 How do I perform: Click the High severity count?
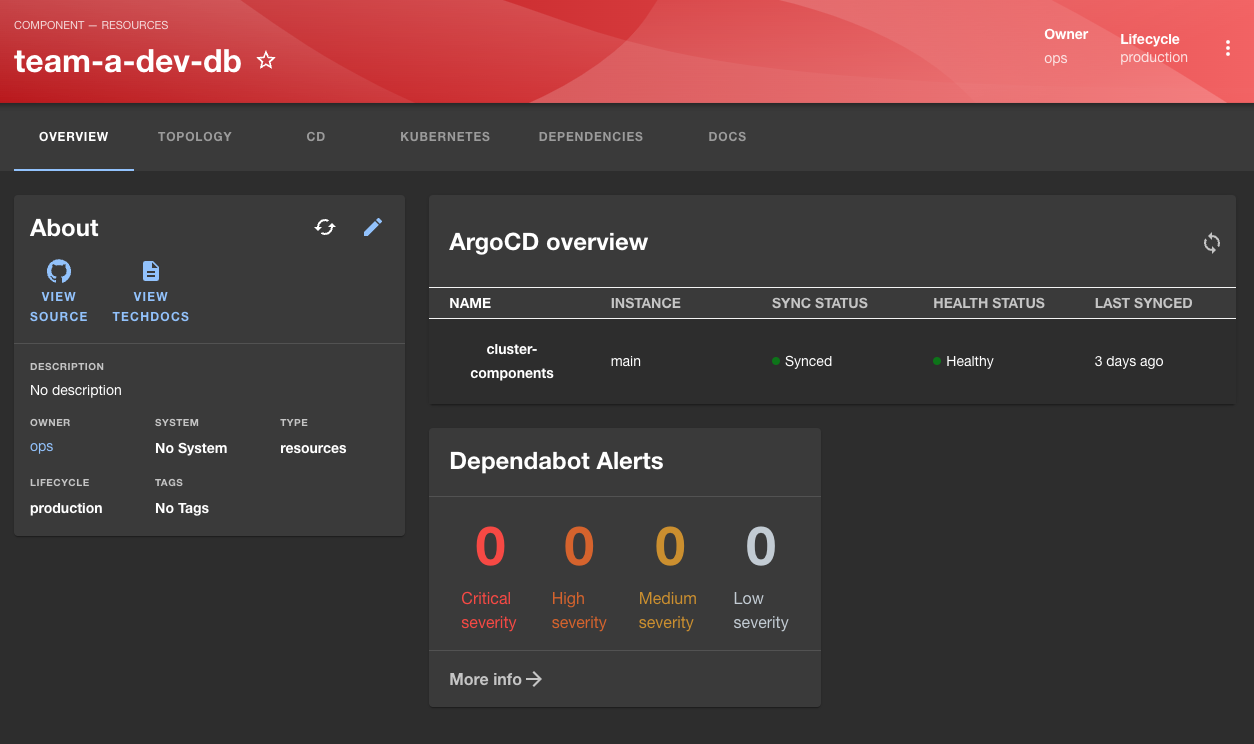pyautogui.click(x=579, y=547)
